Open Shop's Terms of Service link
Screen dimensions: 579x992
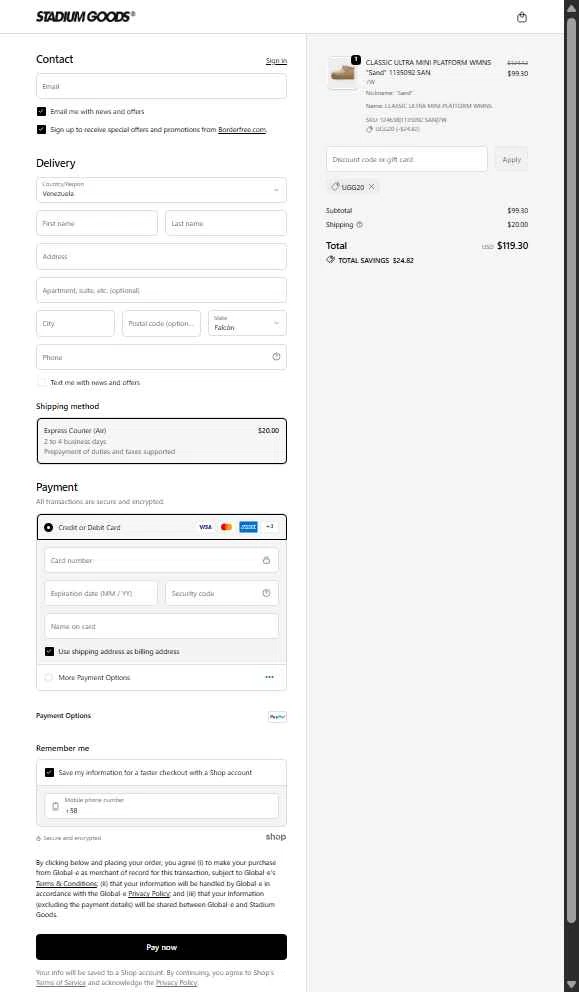coord(61,983)
